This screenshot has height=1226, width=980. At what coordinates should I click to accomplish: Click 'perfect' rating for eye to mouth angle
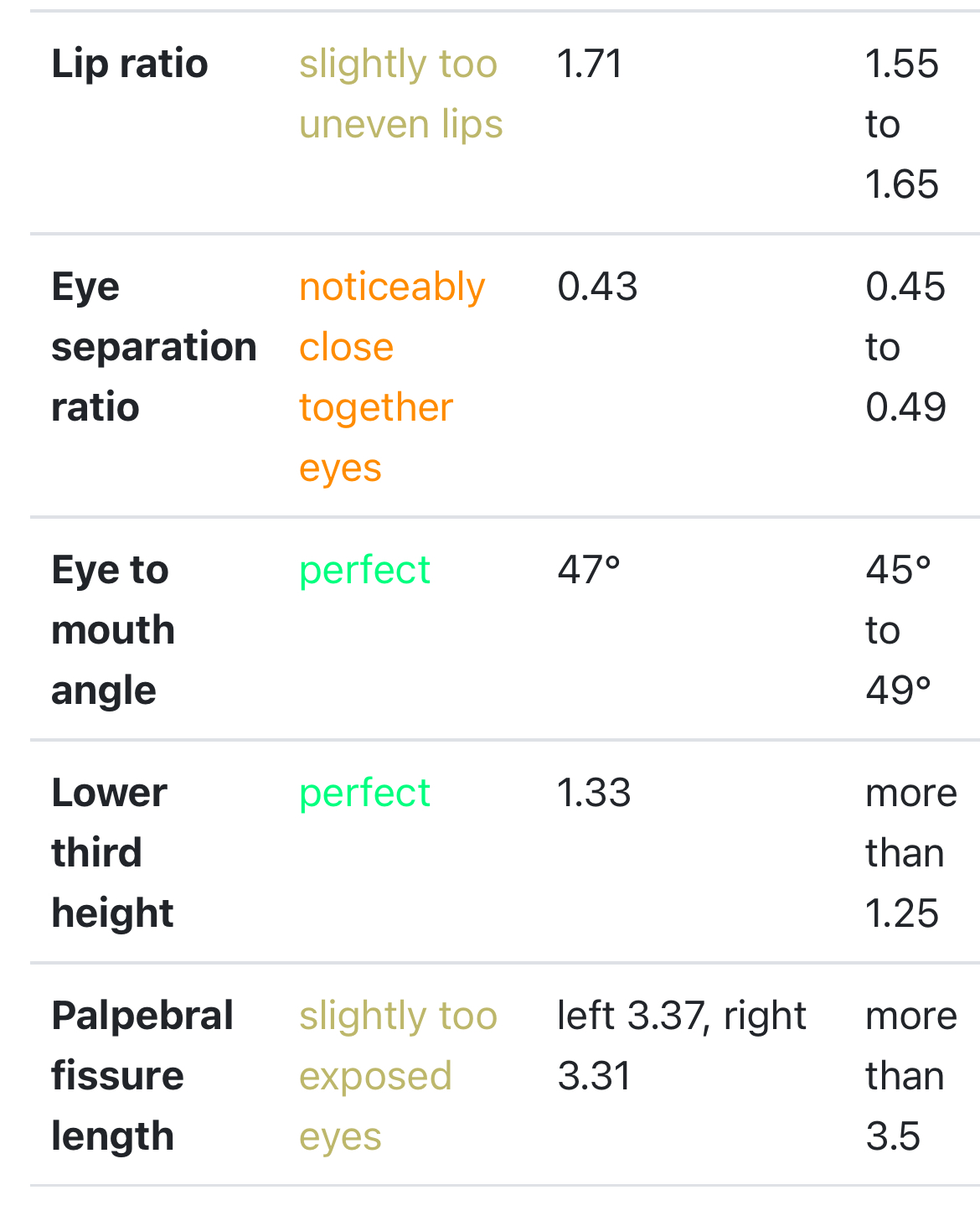(x=364, y=571)
